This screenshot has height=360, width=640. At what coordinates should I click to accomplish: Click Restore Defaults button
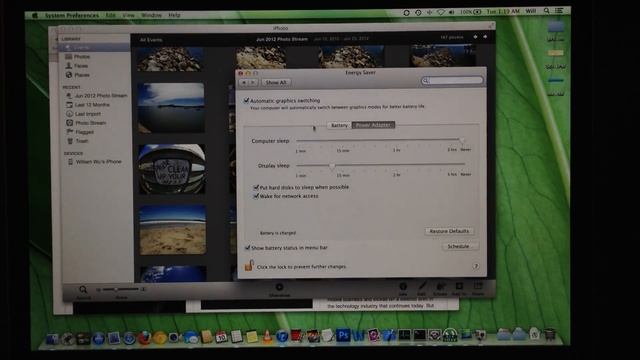pos(449,231)
